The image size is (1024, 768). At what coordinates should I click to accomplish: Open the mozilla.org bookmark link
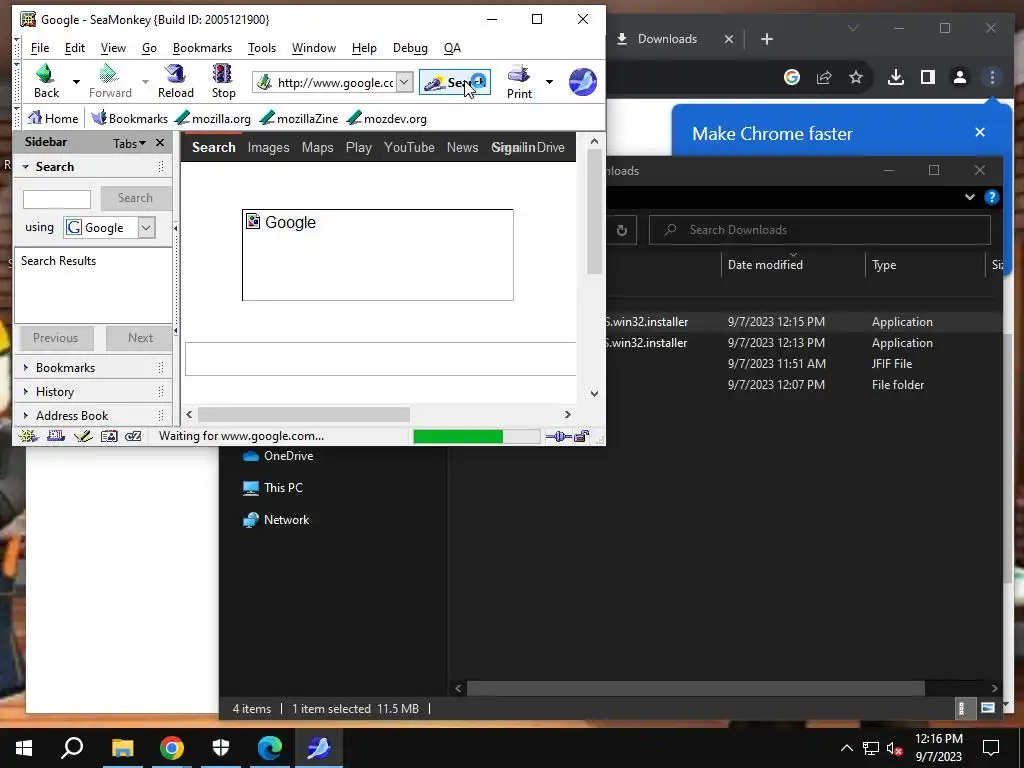[x=213, y=118]
